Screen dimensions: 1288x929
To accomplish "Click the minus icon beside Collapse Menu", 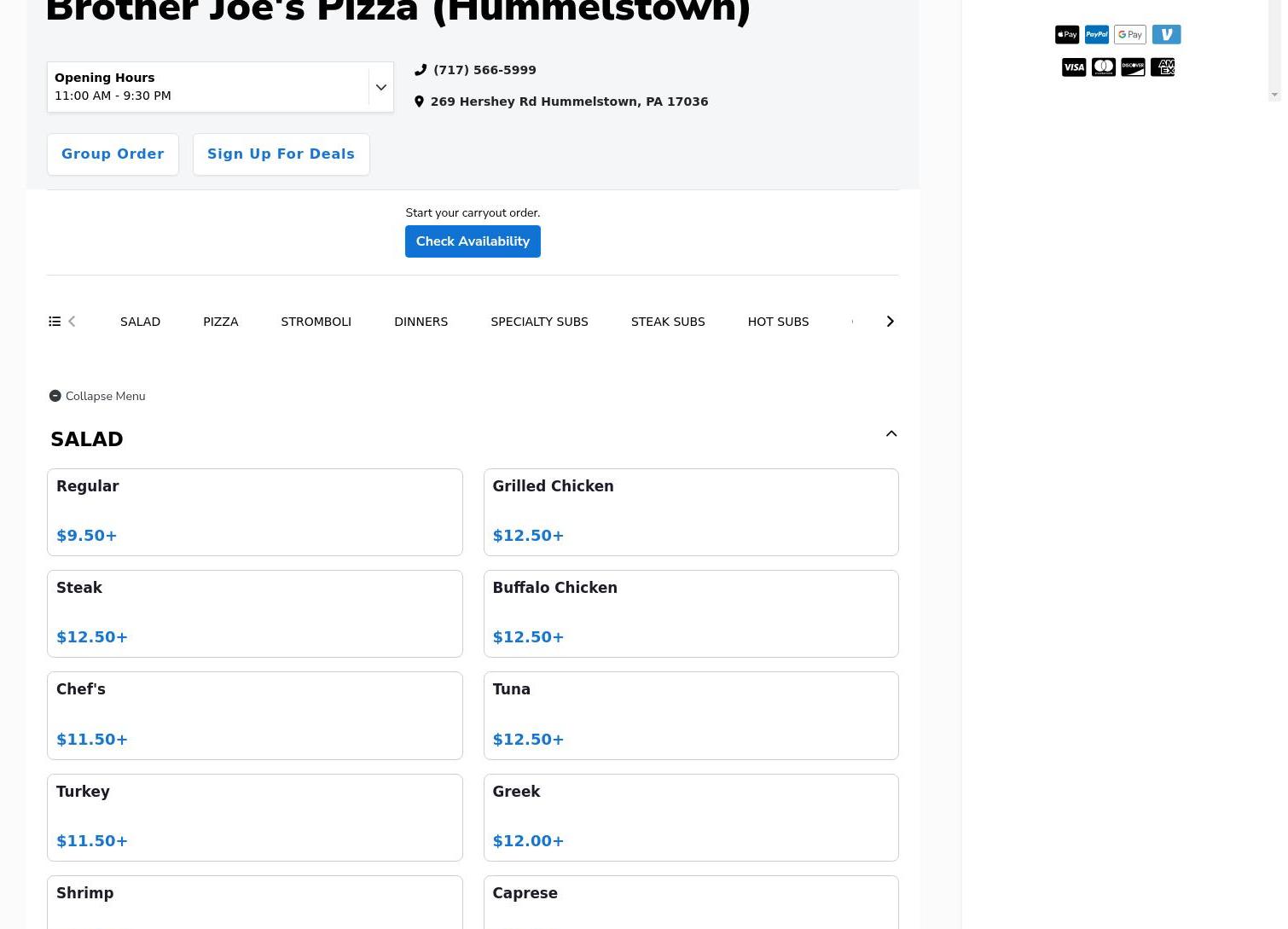I will click(x=55, y=396).
